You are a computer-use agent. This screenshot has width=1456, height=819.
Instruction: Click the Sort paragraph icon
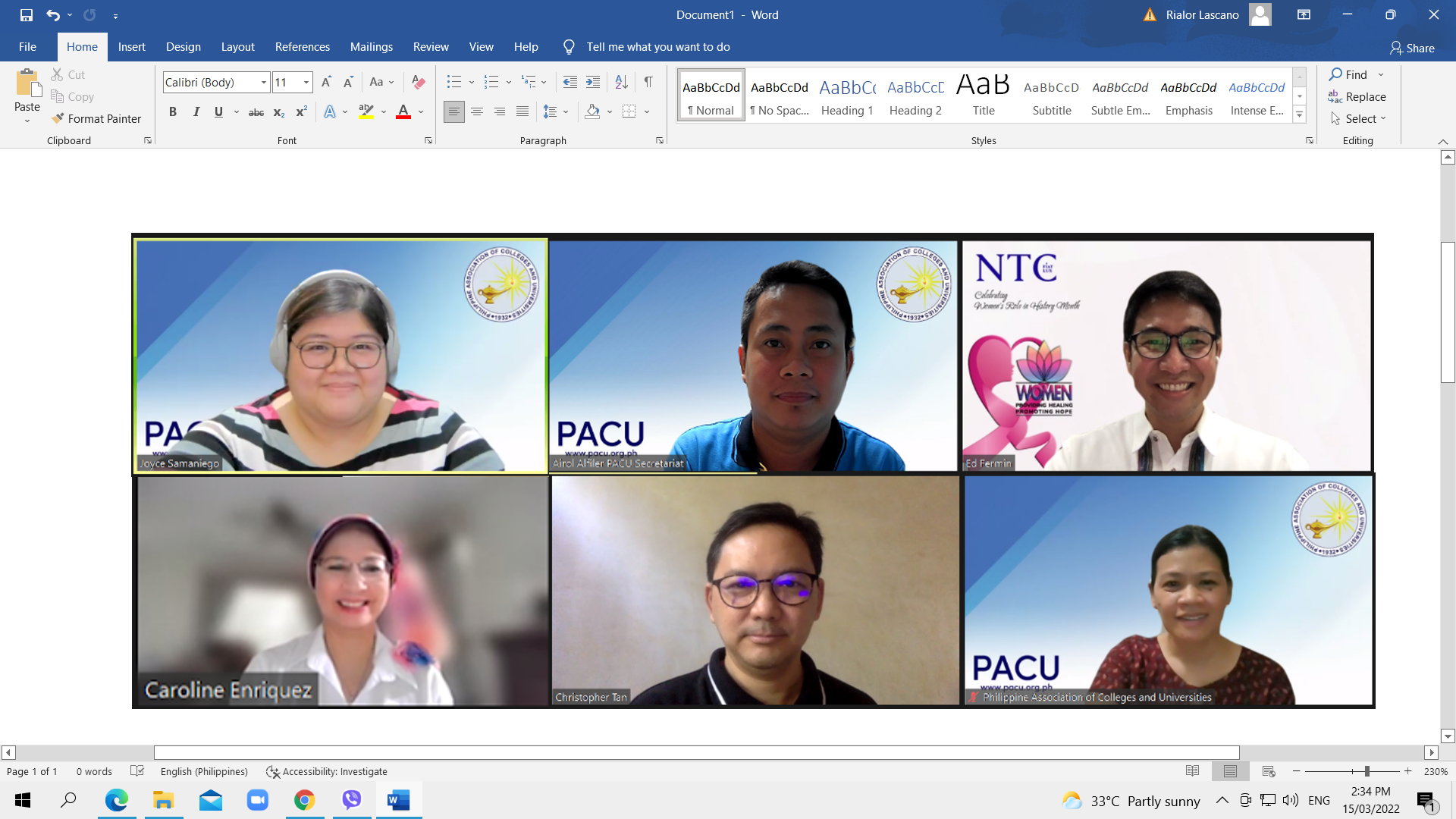pos(621,82)
